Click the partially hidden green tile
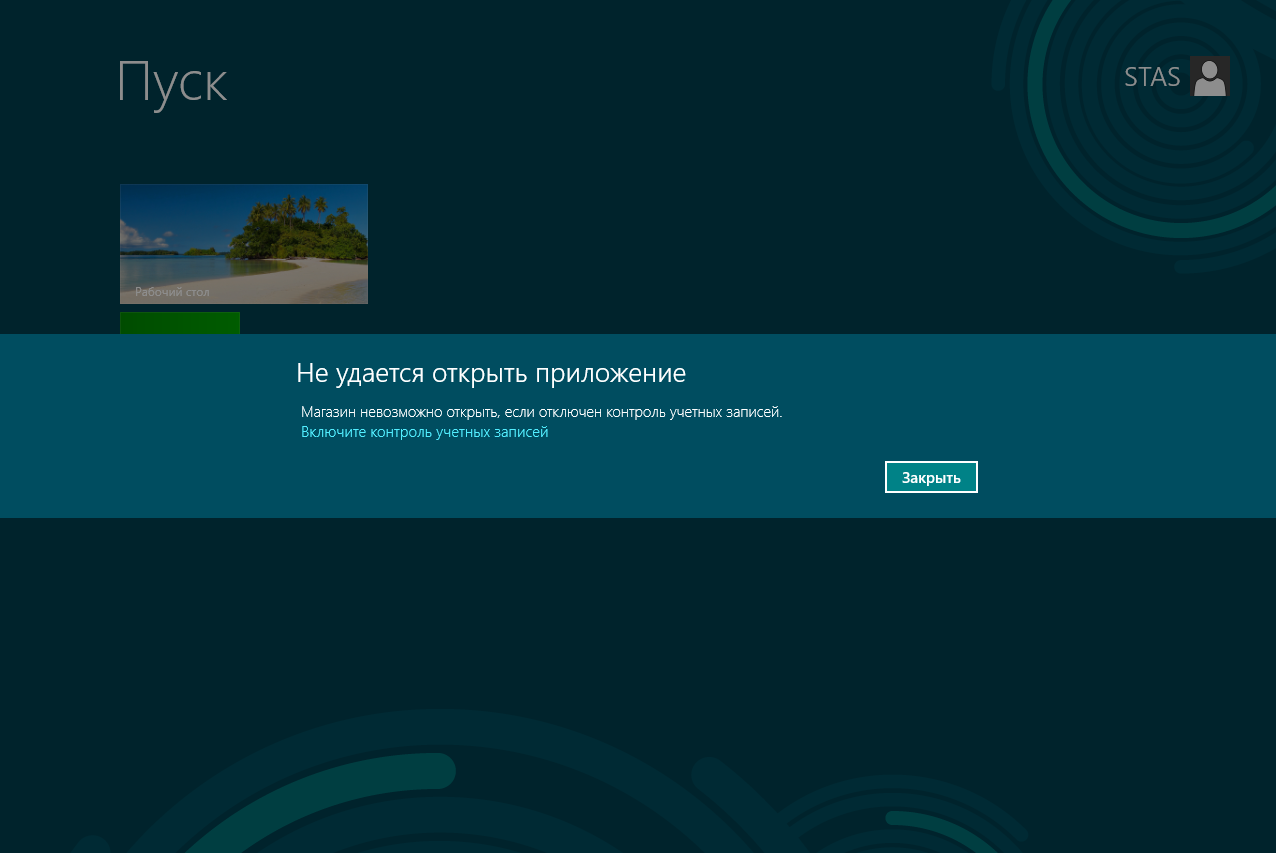Viewport: 1276px width, 853px height. click(179, 322)
